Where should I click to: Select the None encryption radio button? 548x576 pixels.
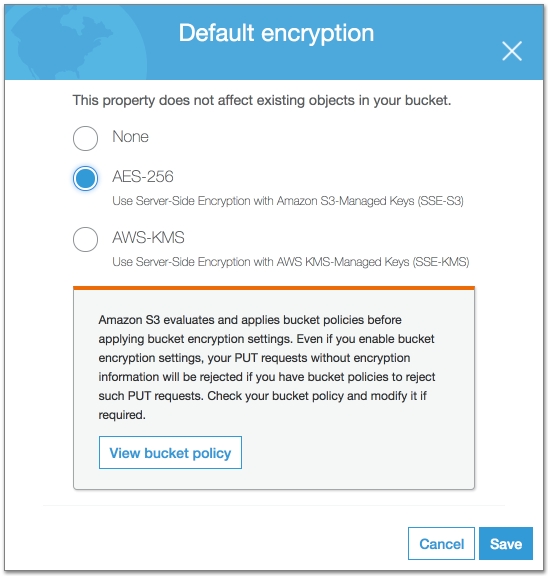coord(85,138)
